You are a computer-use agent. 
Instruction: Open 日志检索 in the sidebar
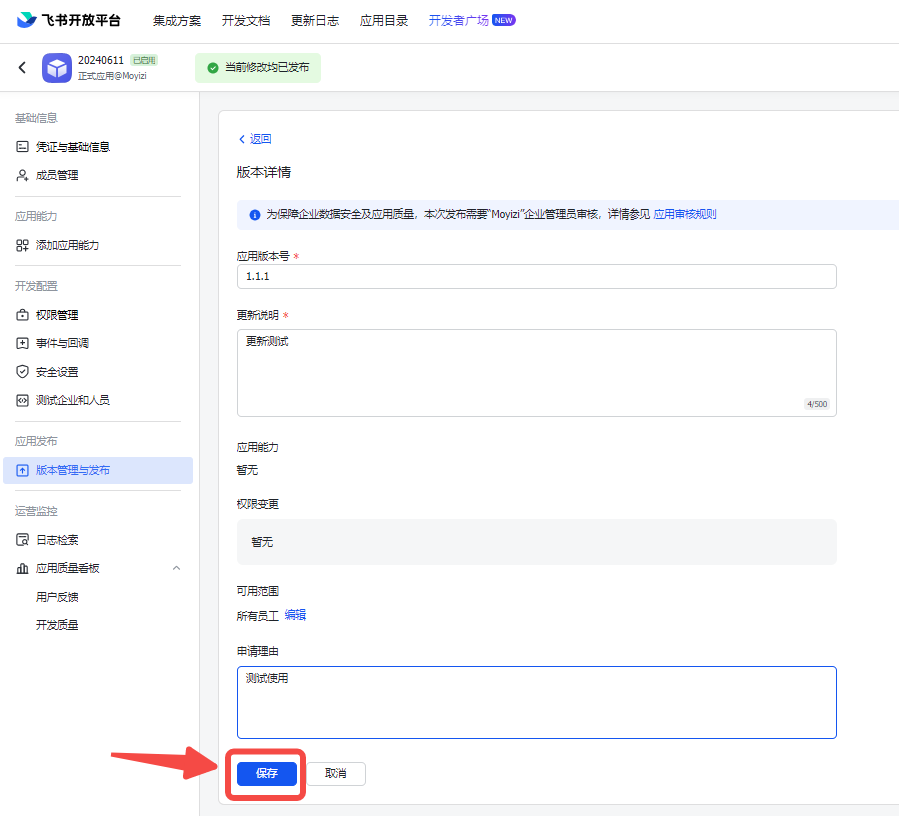pos(56,540)
